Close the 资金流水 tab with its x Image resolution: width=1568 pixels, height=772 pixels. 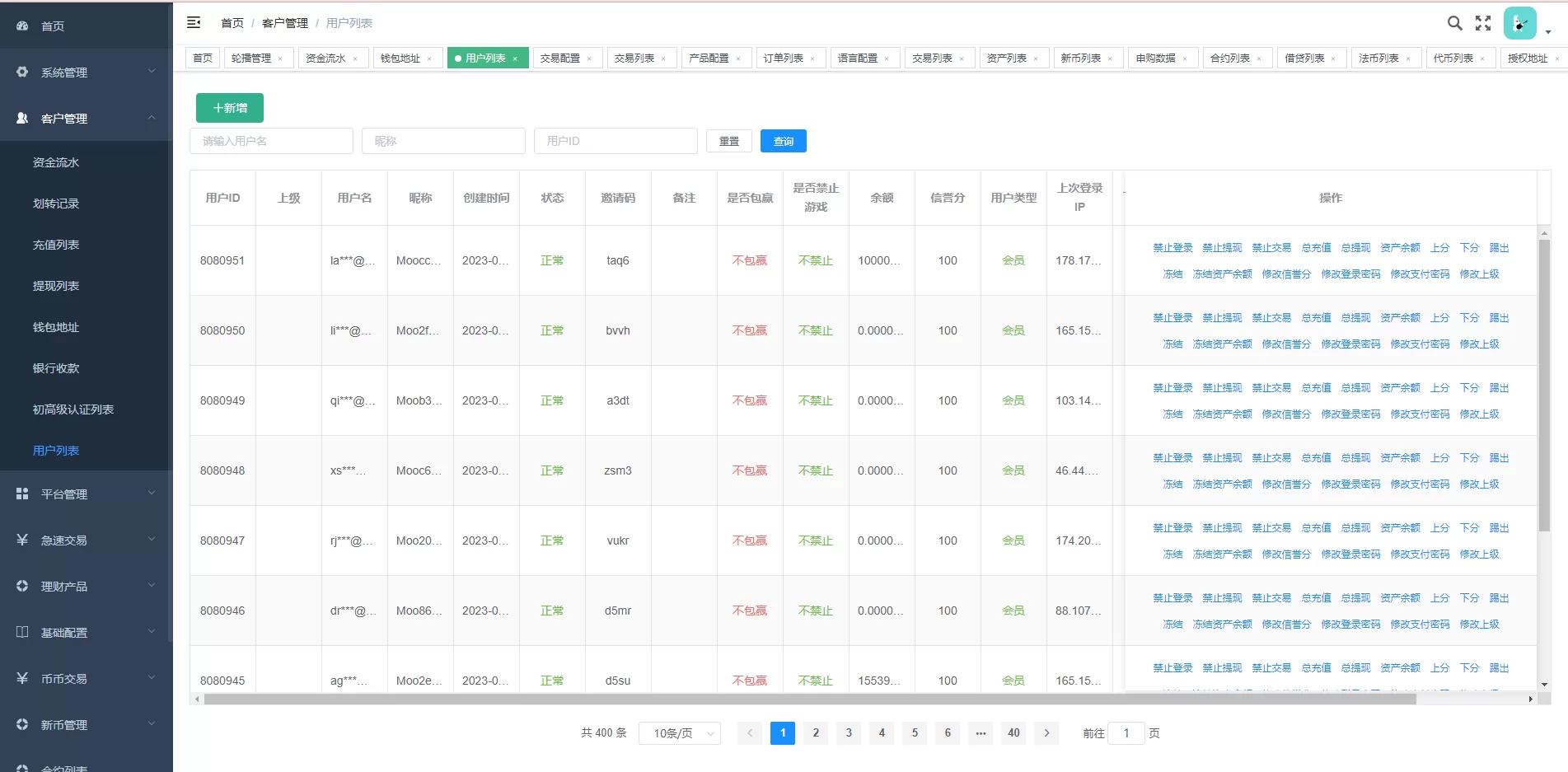click(355, 58)
